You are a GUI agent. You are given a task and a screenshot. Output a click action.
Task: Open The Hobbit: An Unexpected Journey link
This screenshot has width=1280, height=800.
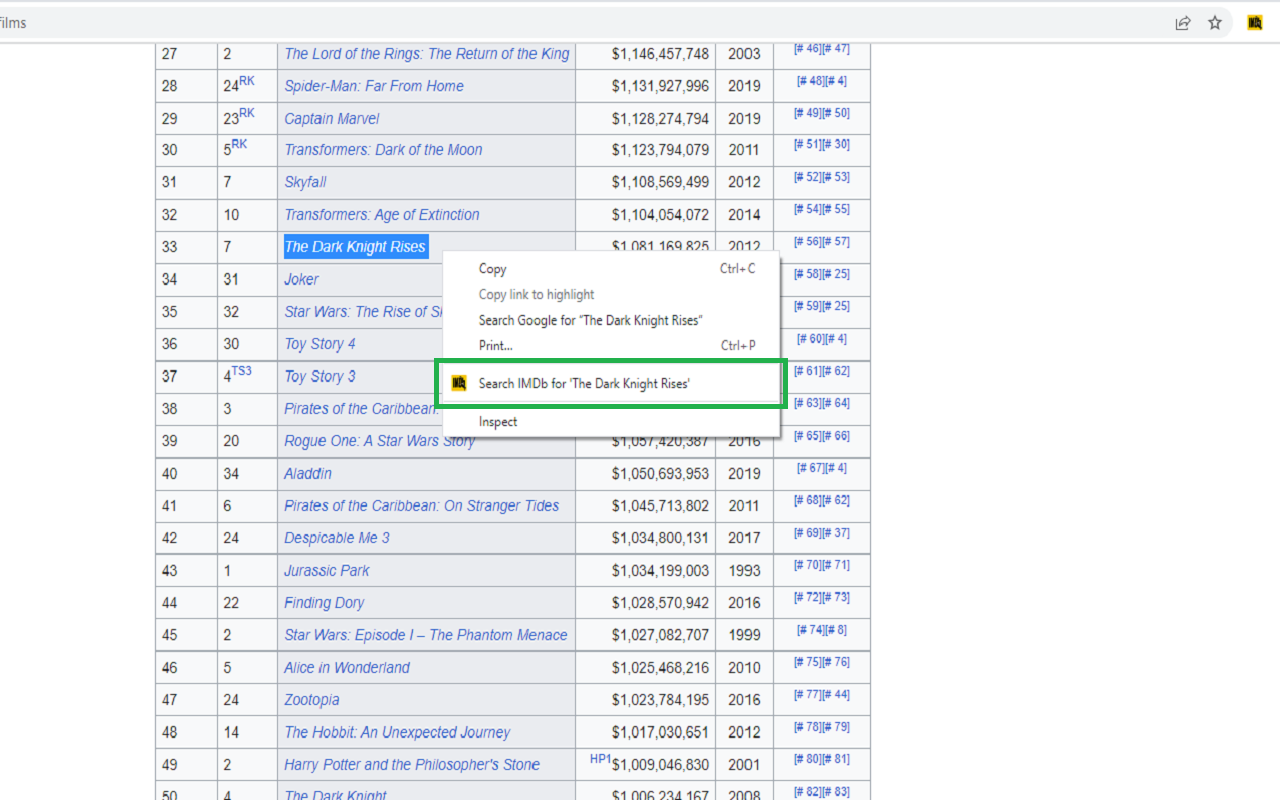coord(397,732)
